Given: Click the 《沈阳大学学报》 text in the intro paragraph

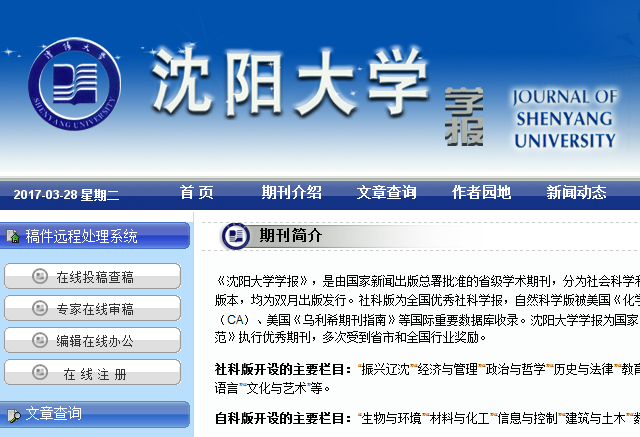Looking at the screenshot, I should tap(263, 281).
